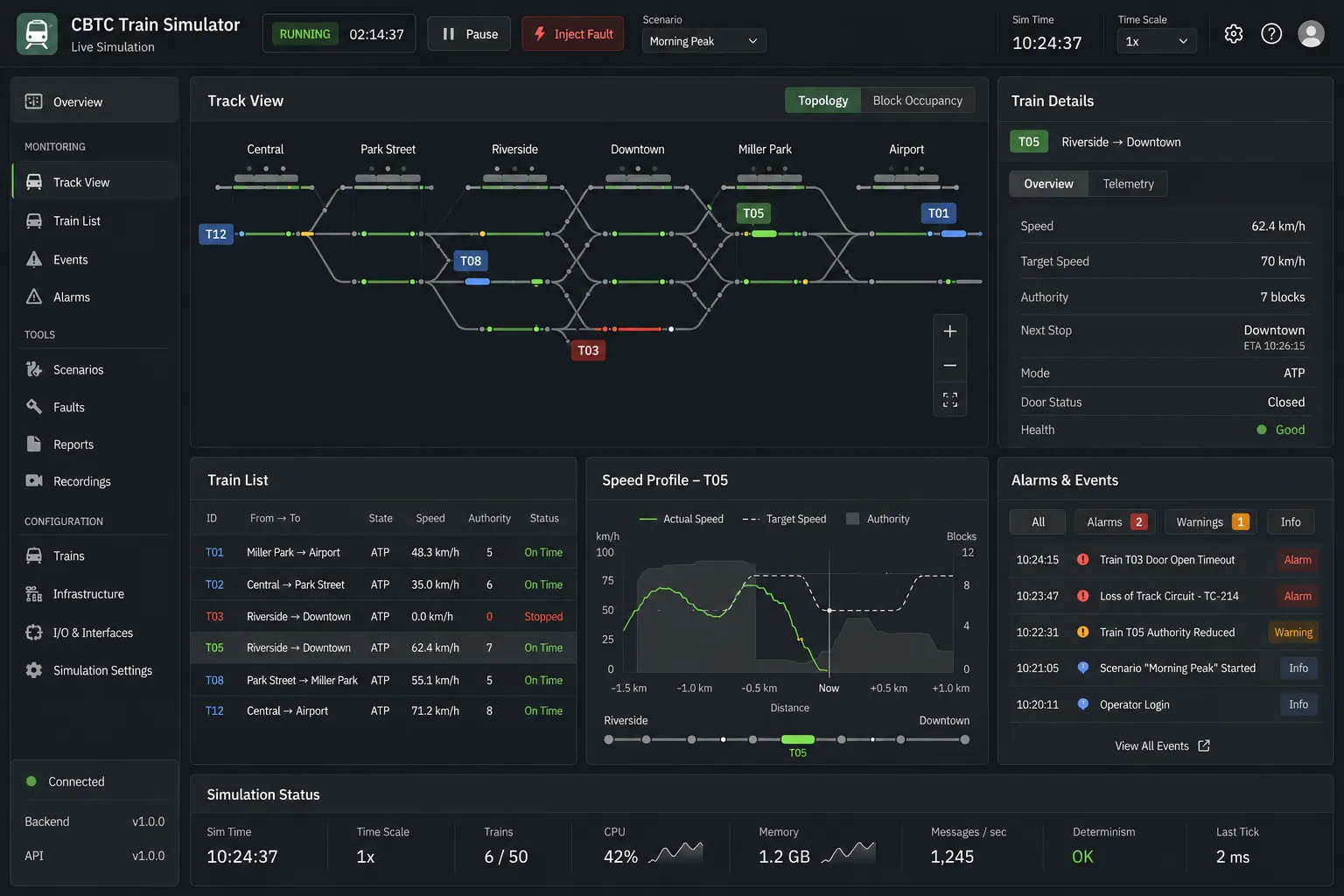Switch Track View to Block Occupancy
The width and height of the screenshot is (1344, 896).
coord(917,101)
